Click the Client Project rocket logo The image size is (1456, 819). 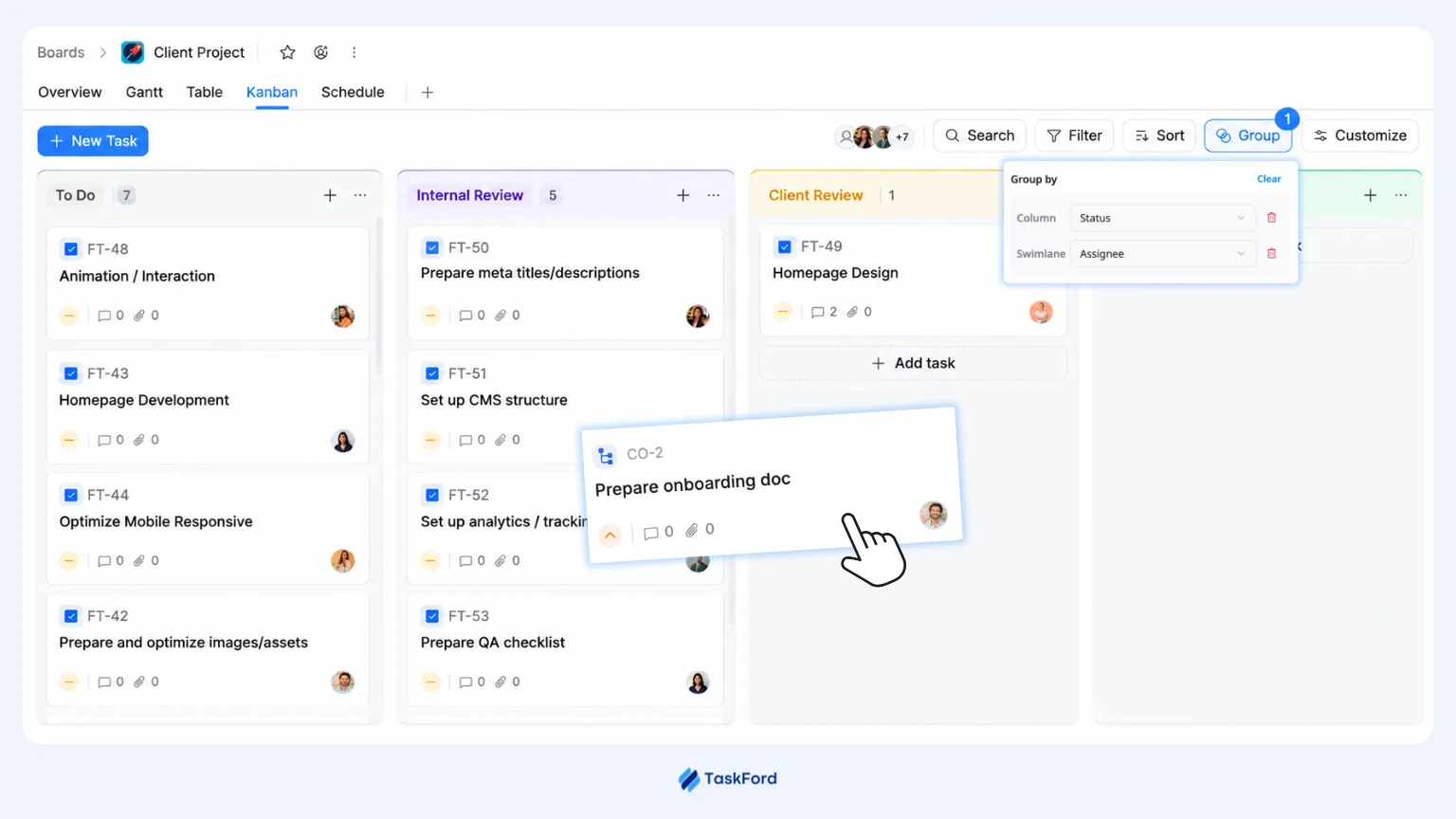(x=133, y=52)
